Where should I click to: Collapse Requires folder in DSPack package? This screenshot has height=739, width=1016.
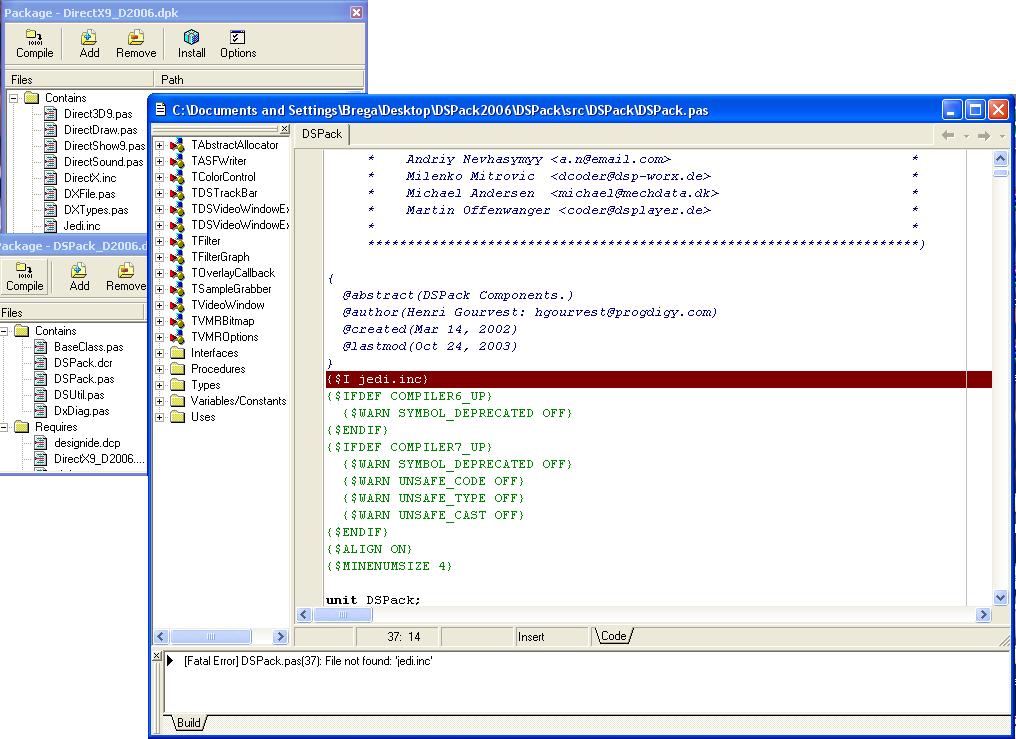4,427
